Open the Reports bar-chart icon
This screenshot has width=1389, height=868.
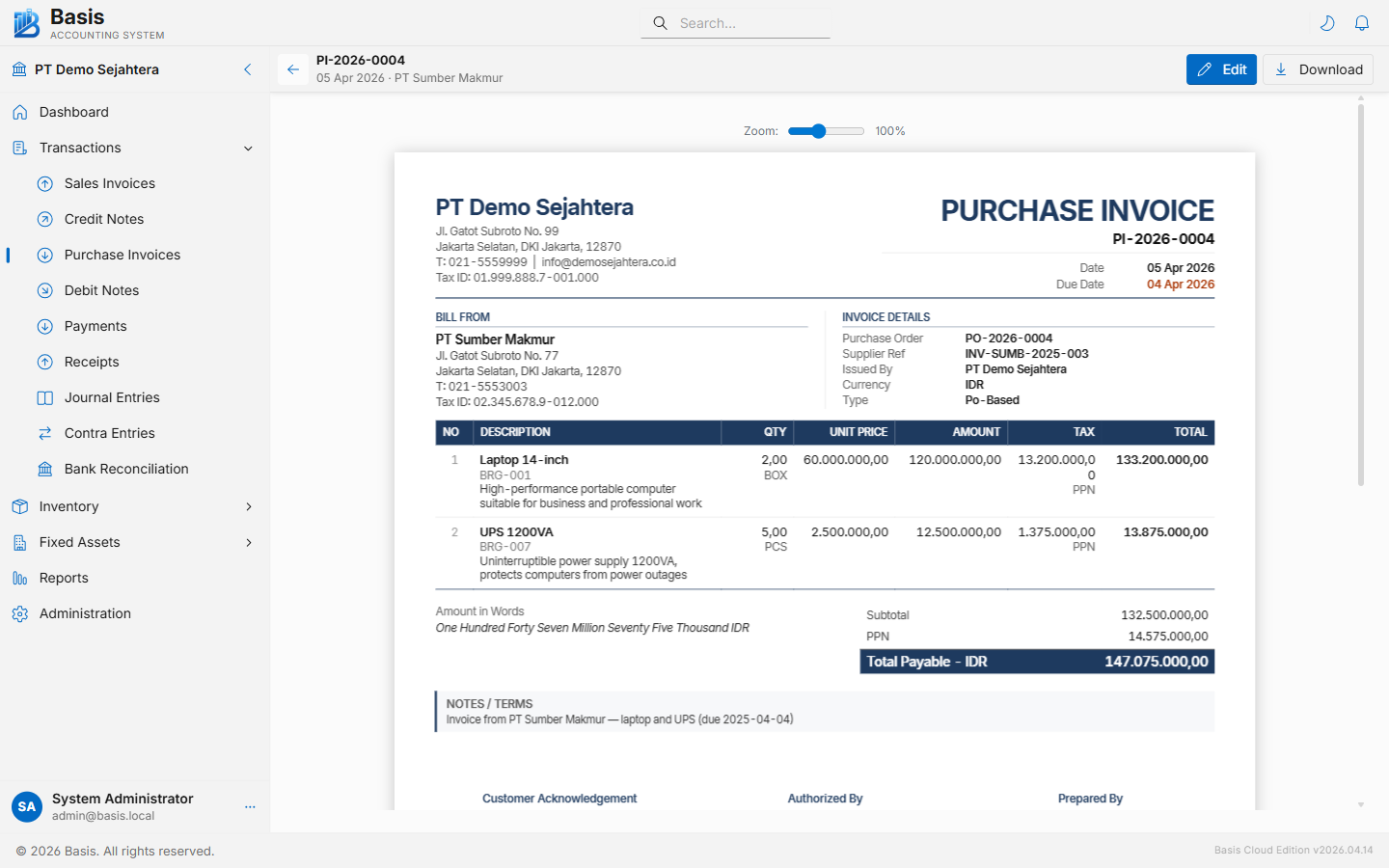pyautogui.click(x=20, y=578)
